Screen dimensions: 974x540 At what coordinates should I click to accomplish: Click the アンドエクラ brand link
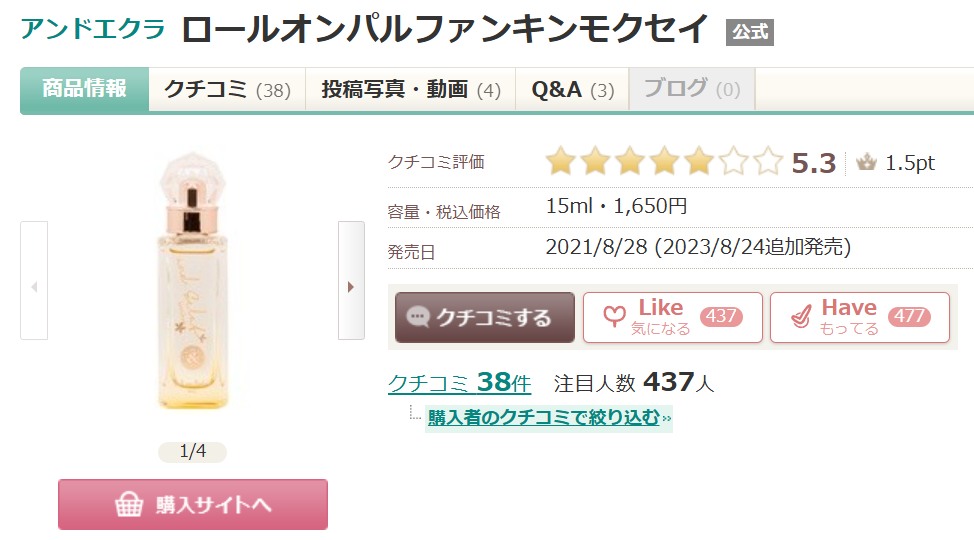[93, 29]
